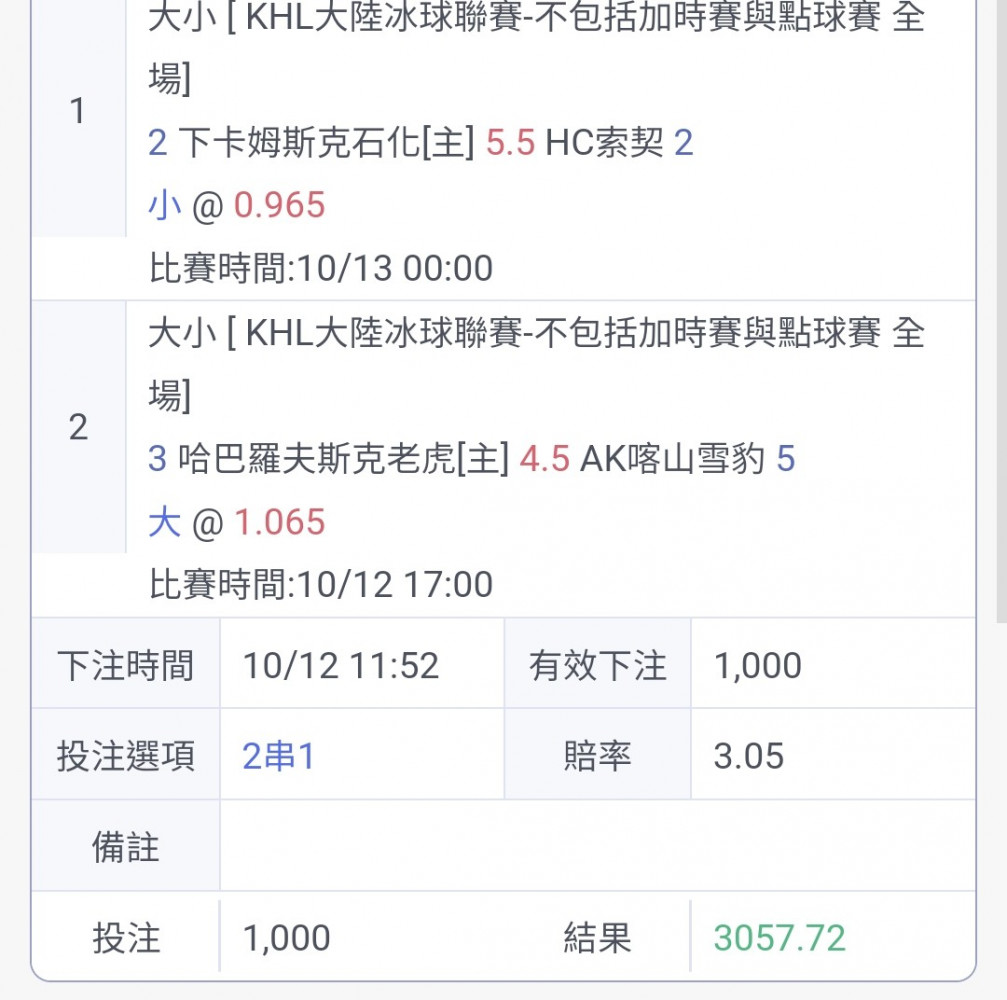This screenshot has width=1007, height=1000.
Task: Click the odds value 1.065
Action: click(279, 522)
